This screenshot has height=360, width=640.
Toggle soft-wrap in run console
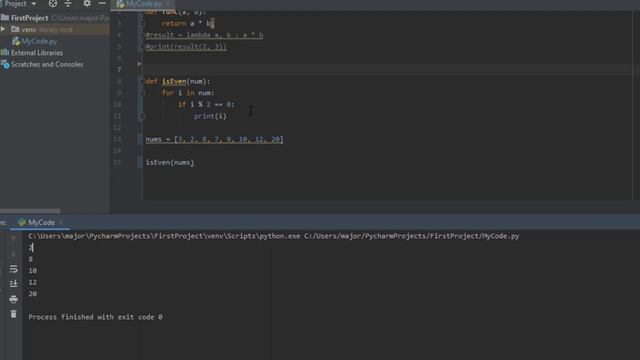pyautogui.click(x=13, y=269)
